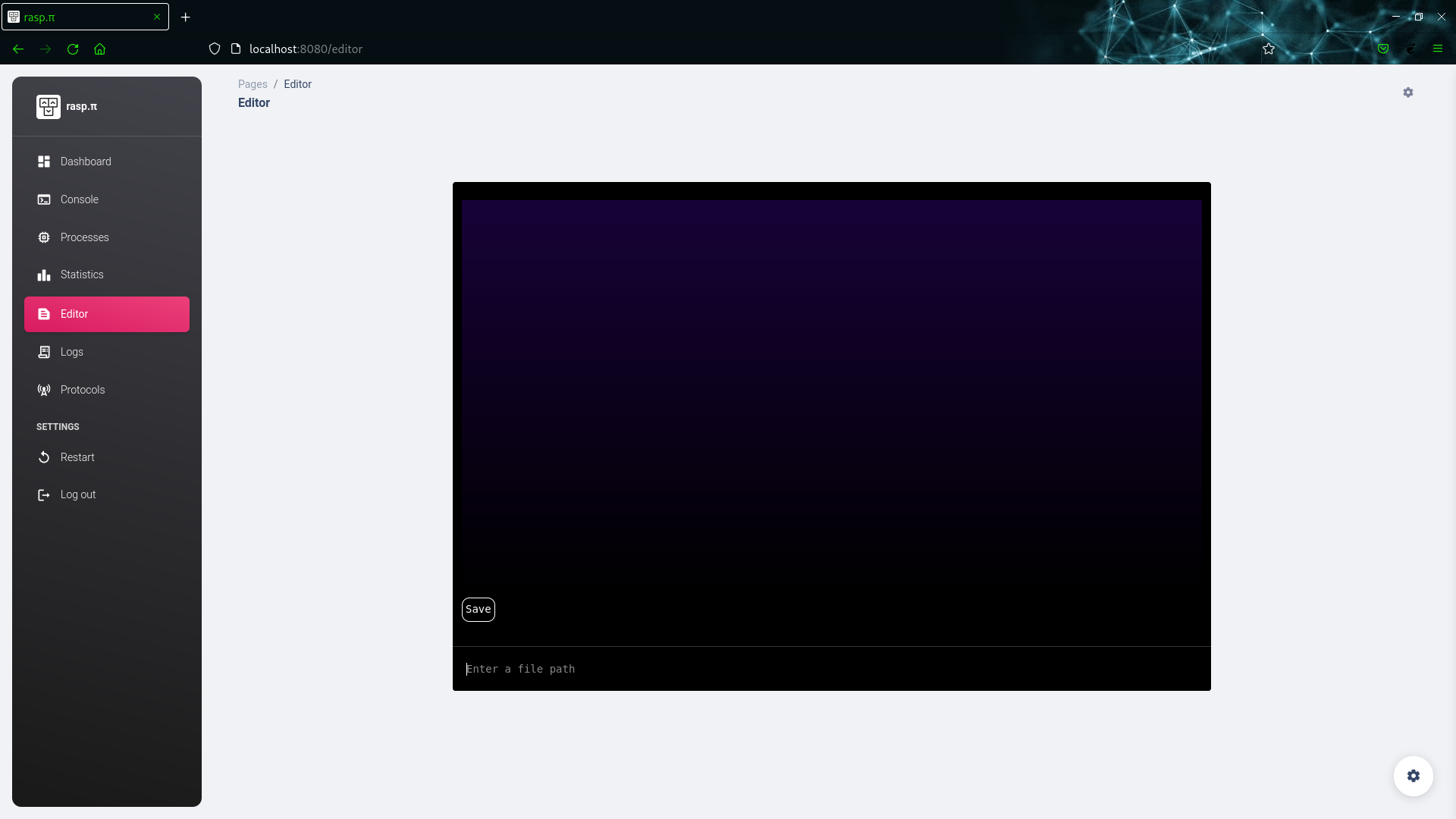The height and width of the screenshot is (819, 1456).
Task: Click the top-right small gear icon
Action: point(1408,93)
